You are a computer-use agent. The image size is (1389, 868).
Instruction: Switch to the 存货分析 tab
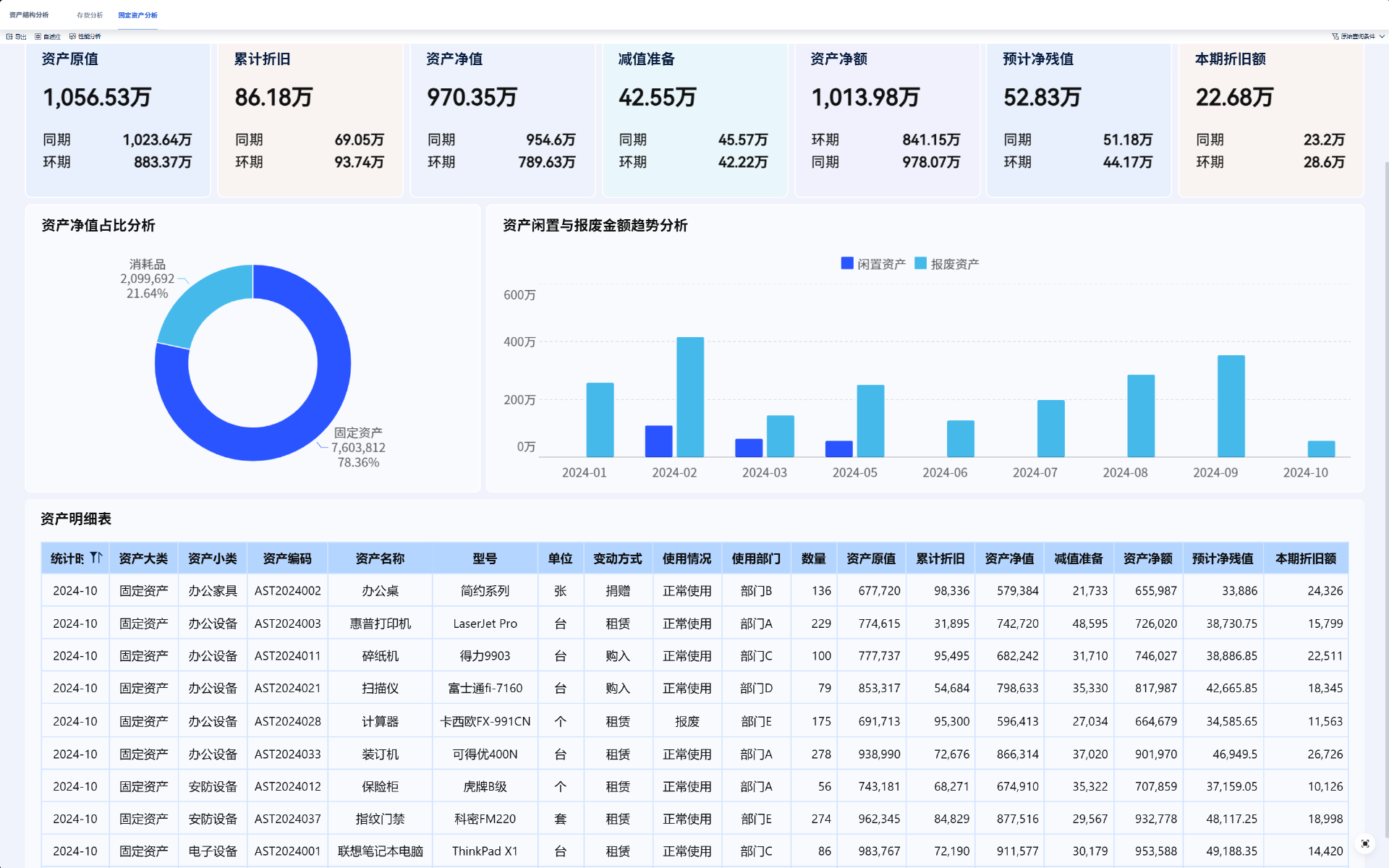click(90, 15)
